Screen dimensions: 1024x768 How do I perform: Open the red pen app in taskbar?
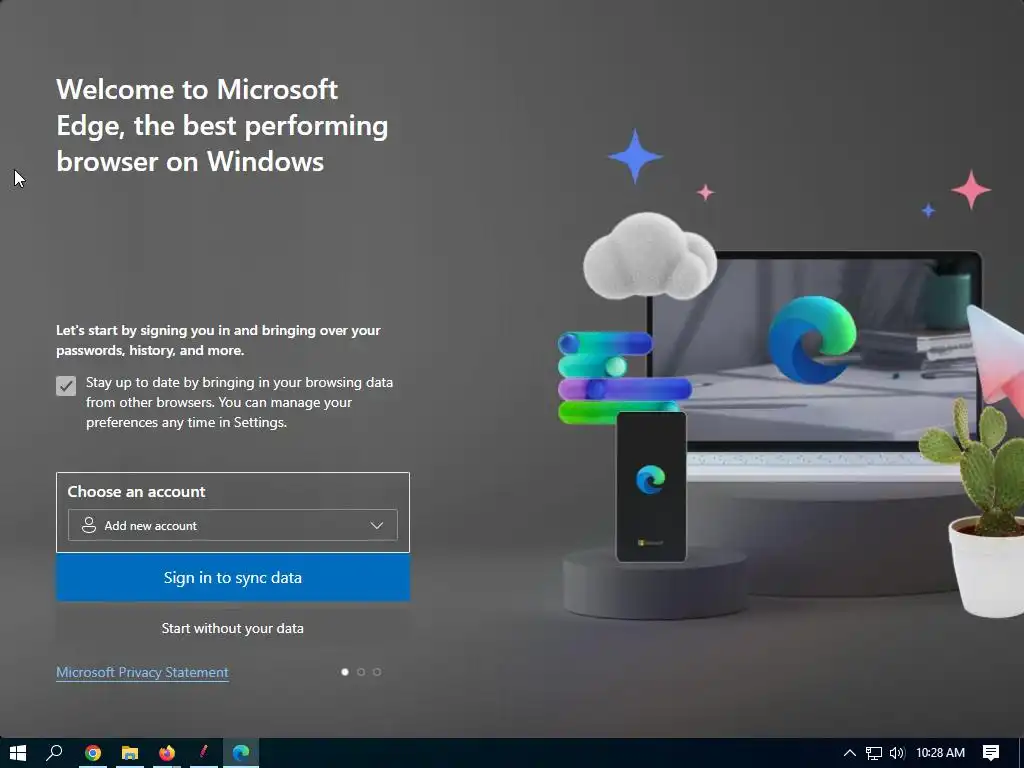coord(204,753)
